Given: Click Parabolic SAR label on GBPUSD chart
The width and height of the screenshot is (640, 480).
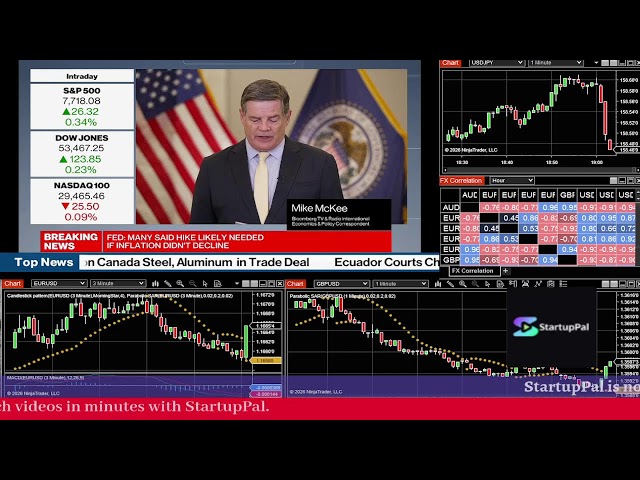Looking at the screenshot, I should [x=342, y=296].
